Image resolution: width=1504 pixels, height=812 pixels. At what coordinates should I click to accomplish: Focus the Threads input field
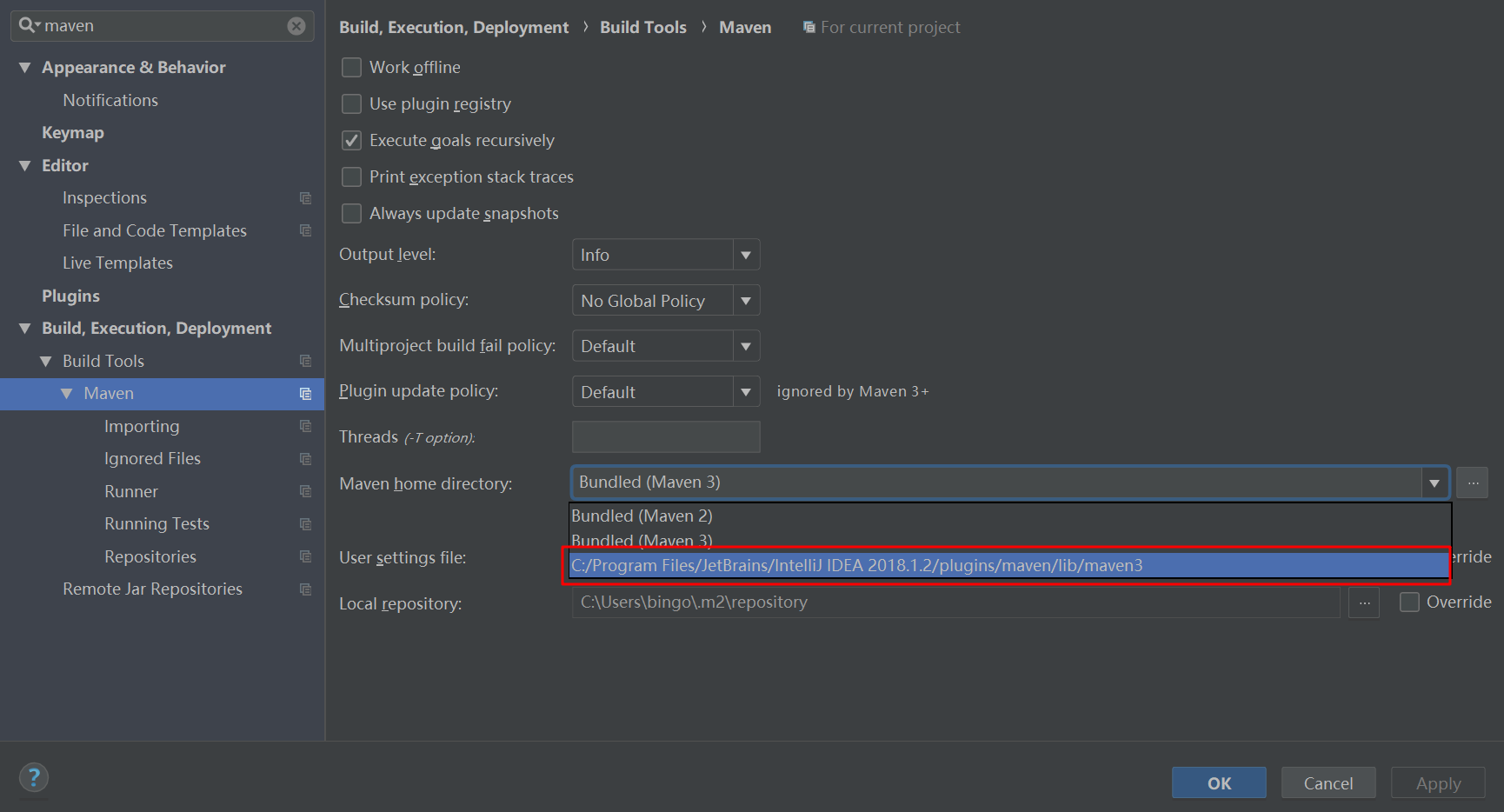[666, 437]
